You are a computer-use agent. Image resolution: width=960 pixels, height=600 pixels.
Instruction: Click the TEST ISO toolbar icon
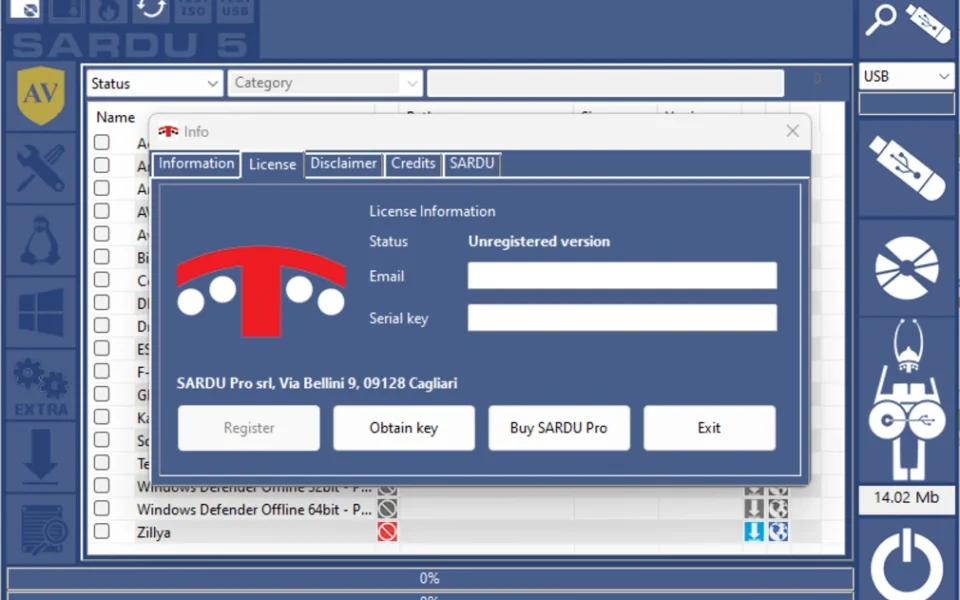(193, 9)
